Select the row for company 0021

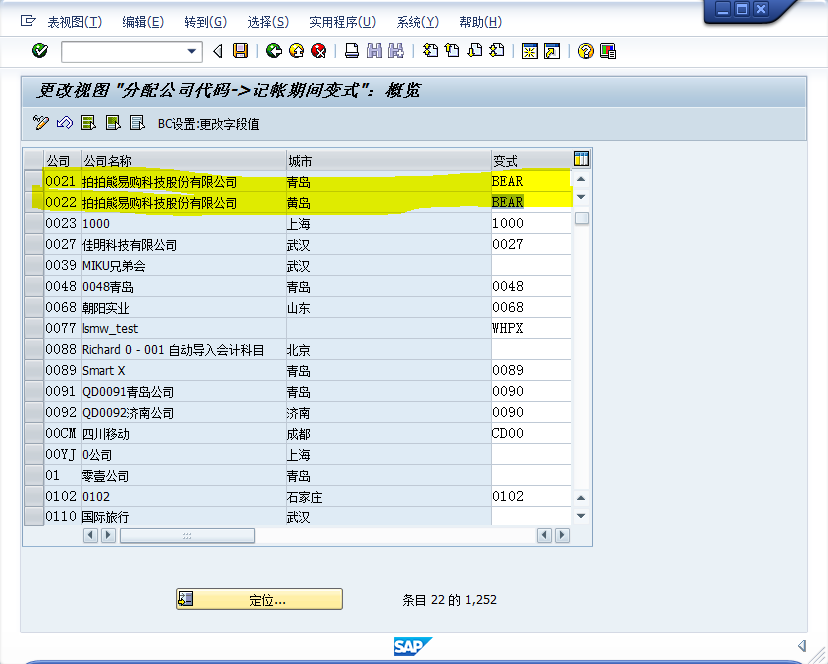34,181
